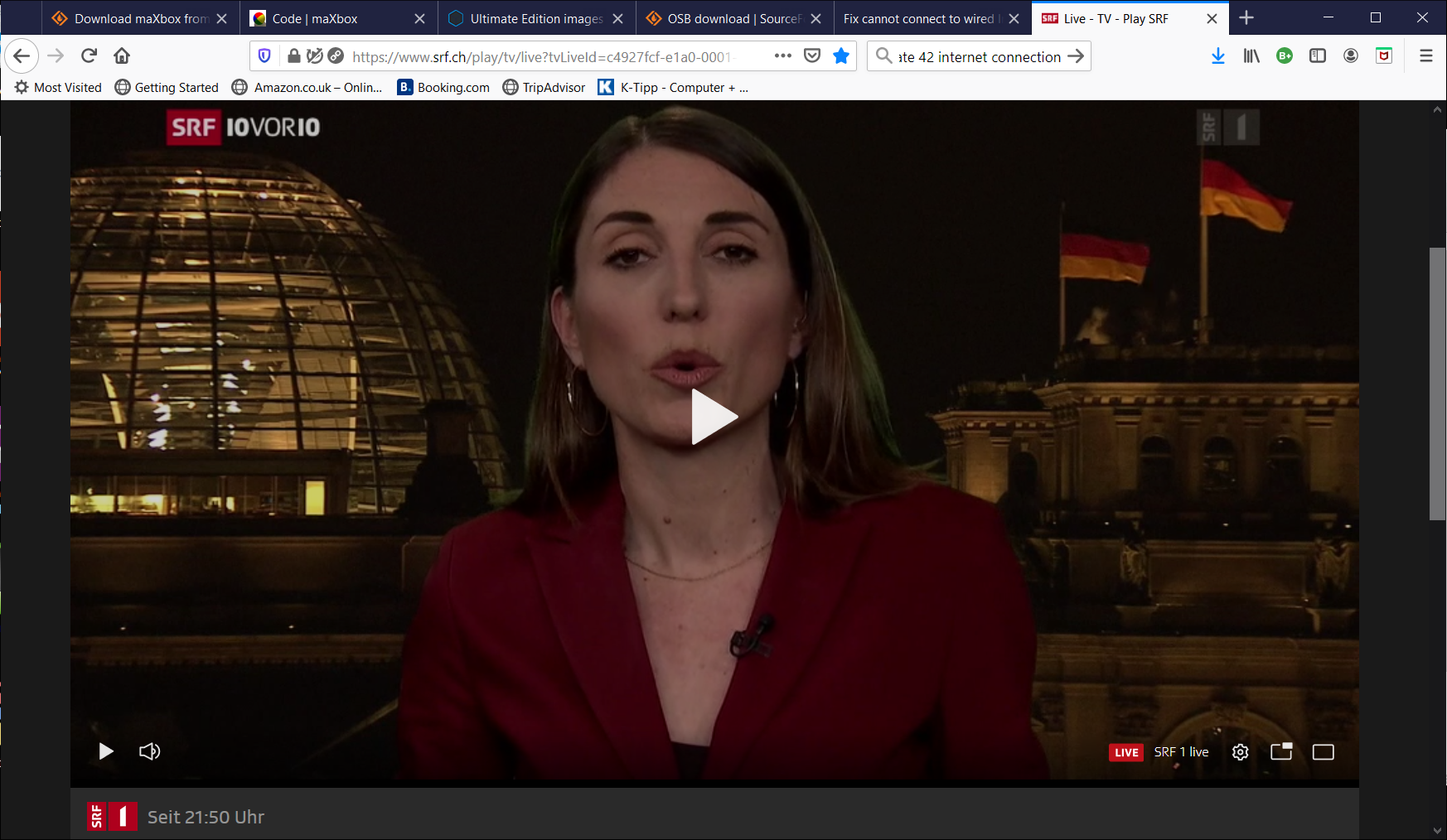The width and height of the screenshot is (1447, 840).
Task: Mute the video using the speaker icon
Action: point(149,751)
